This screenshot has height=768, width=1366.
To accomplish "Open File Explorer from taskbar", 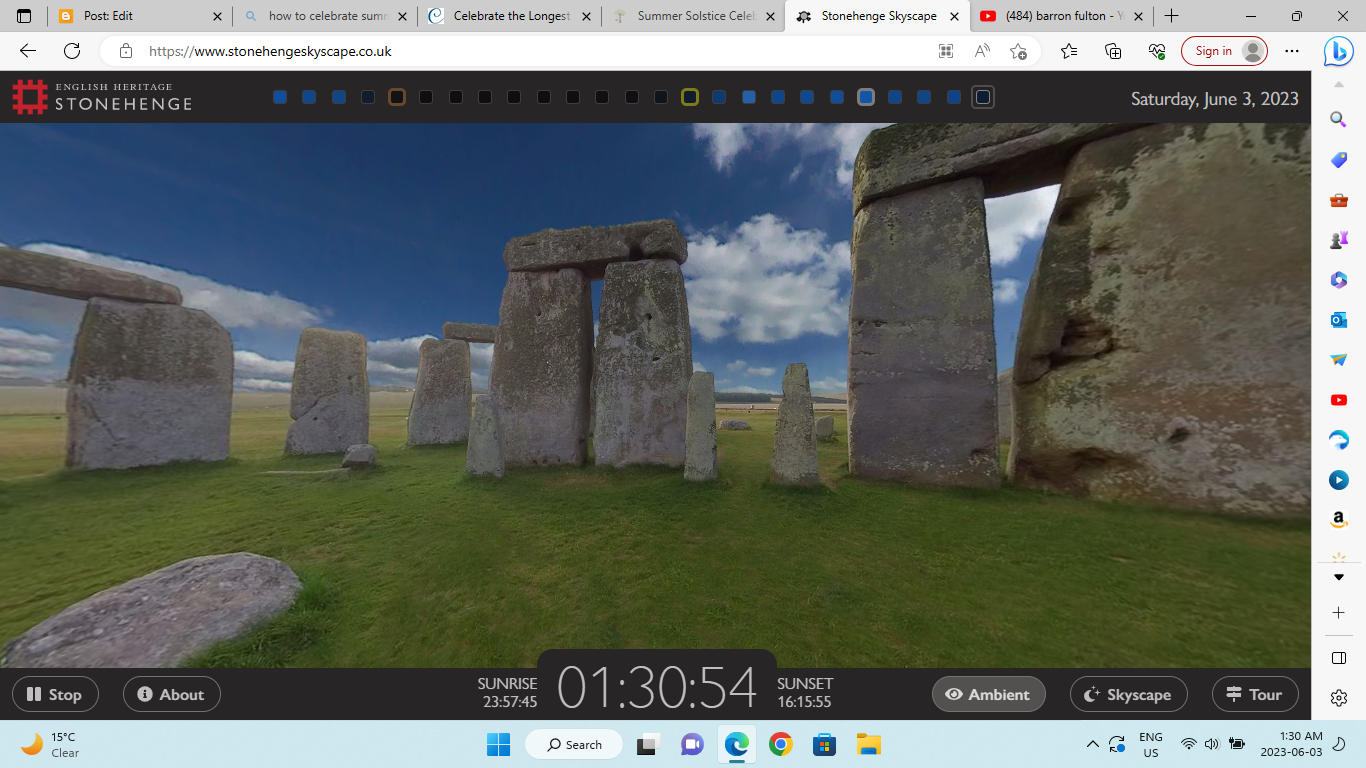I will point(868,744).
